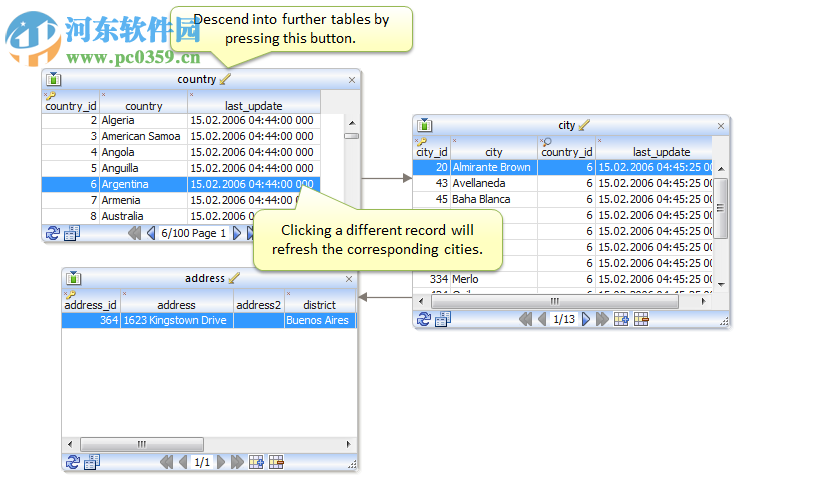Image resolution: width=822 pixels, height=493 pixels.
Task: Close the address table window
Action: (x=349, y=279)
